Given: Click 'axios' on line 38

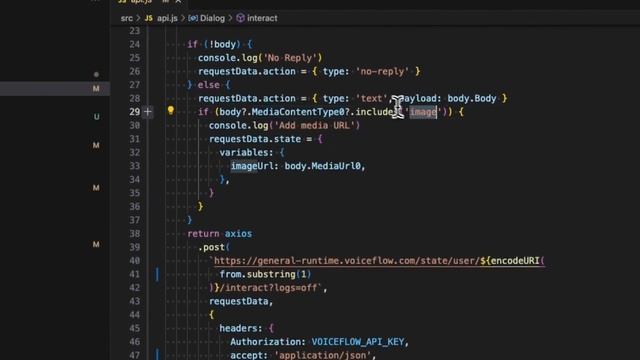Looking at the screenshot, I should click(x=238, y=233).
